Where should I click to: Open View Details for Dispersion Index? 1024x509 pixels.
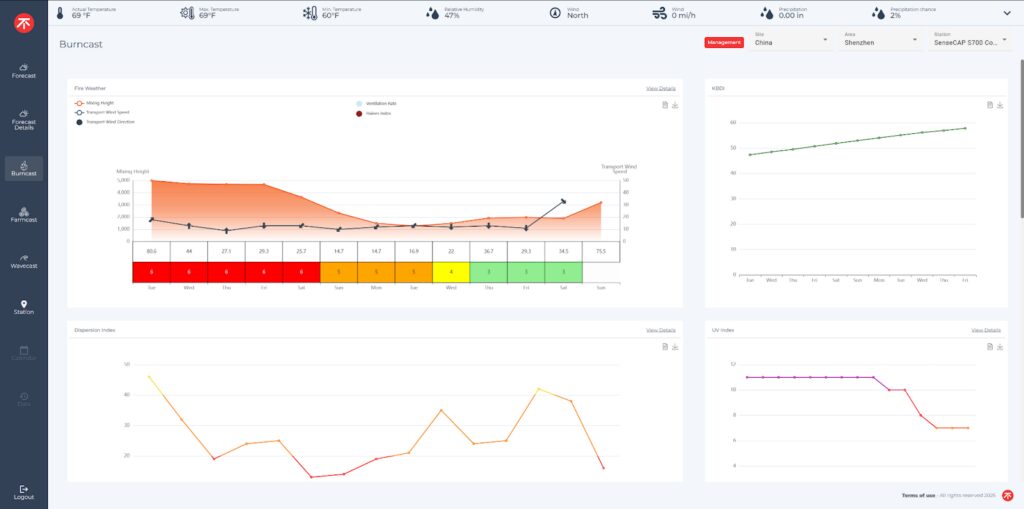(660, 330)
